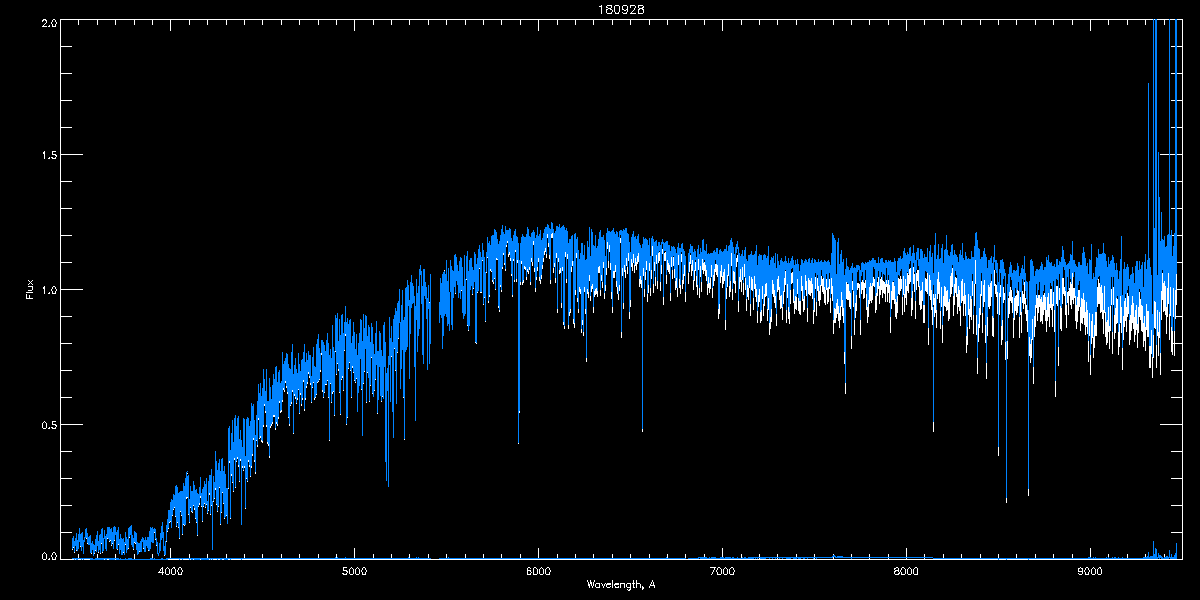The width and height of the screenshot is (1200, 600).
Task: Select the 9000 wavelength tick label
Action: click(1089, 572)
